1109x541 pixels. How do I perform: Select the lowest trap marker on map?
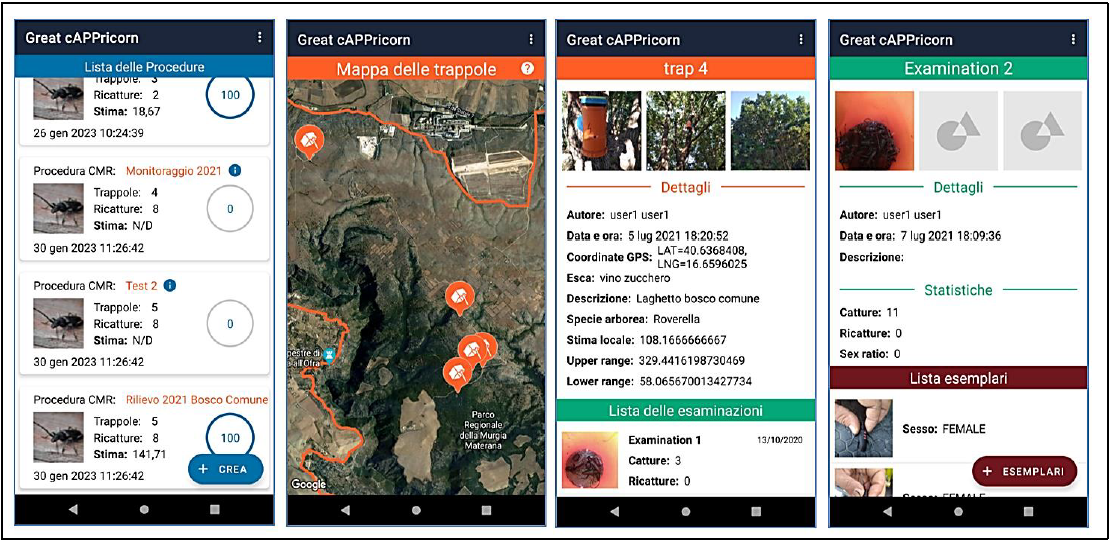pyautogui.click(x=456, y=374)
